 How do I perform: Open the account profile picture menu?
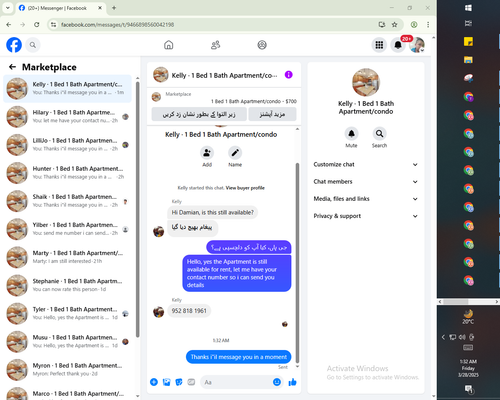417,45
